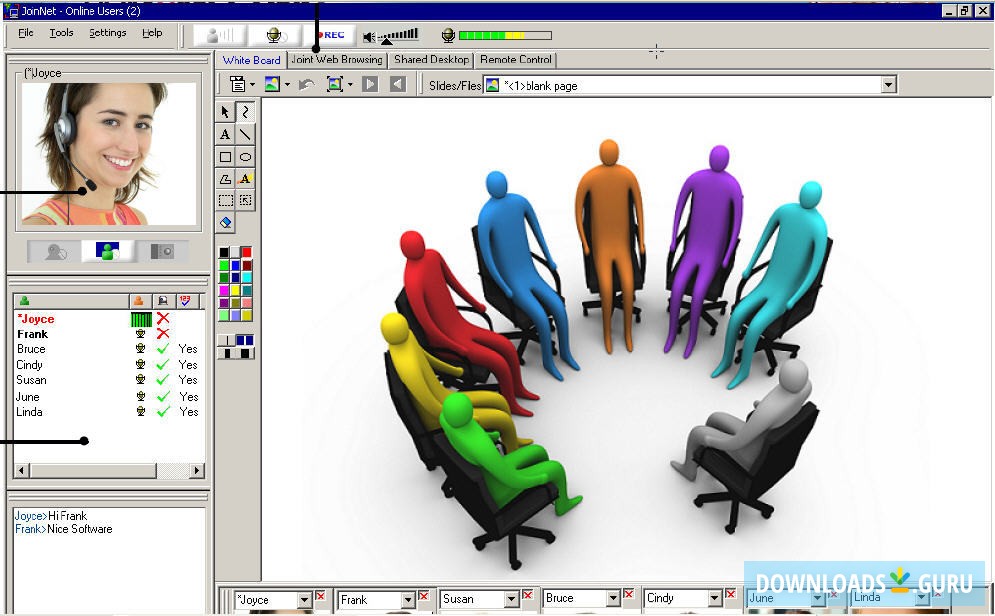
Task: Open the Settings menu
Action: click(107, 33)
